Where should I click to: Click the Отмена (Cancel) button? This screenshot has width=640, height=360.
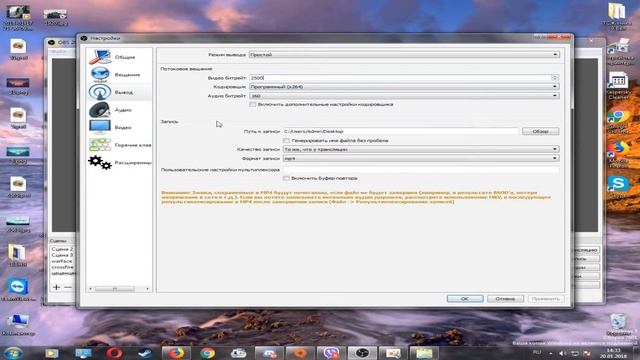pos(505,299)
